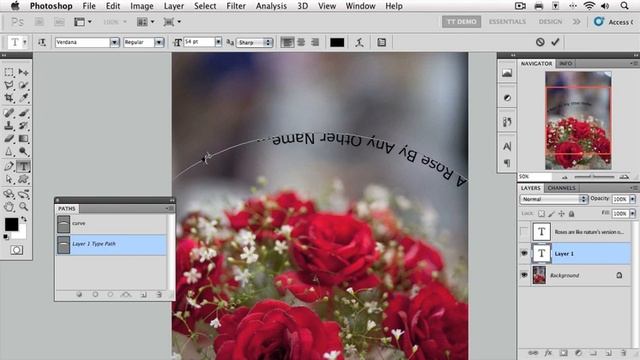Open the Filter menu
The height and width of the screenshot is (360, 640).
(x=236, y=6)
